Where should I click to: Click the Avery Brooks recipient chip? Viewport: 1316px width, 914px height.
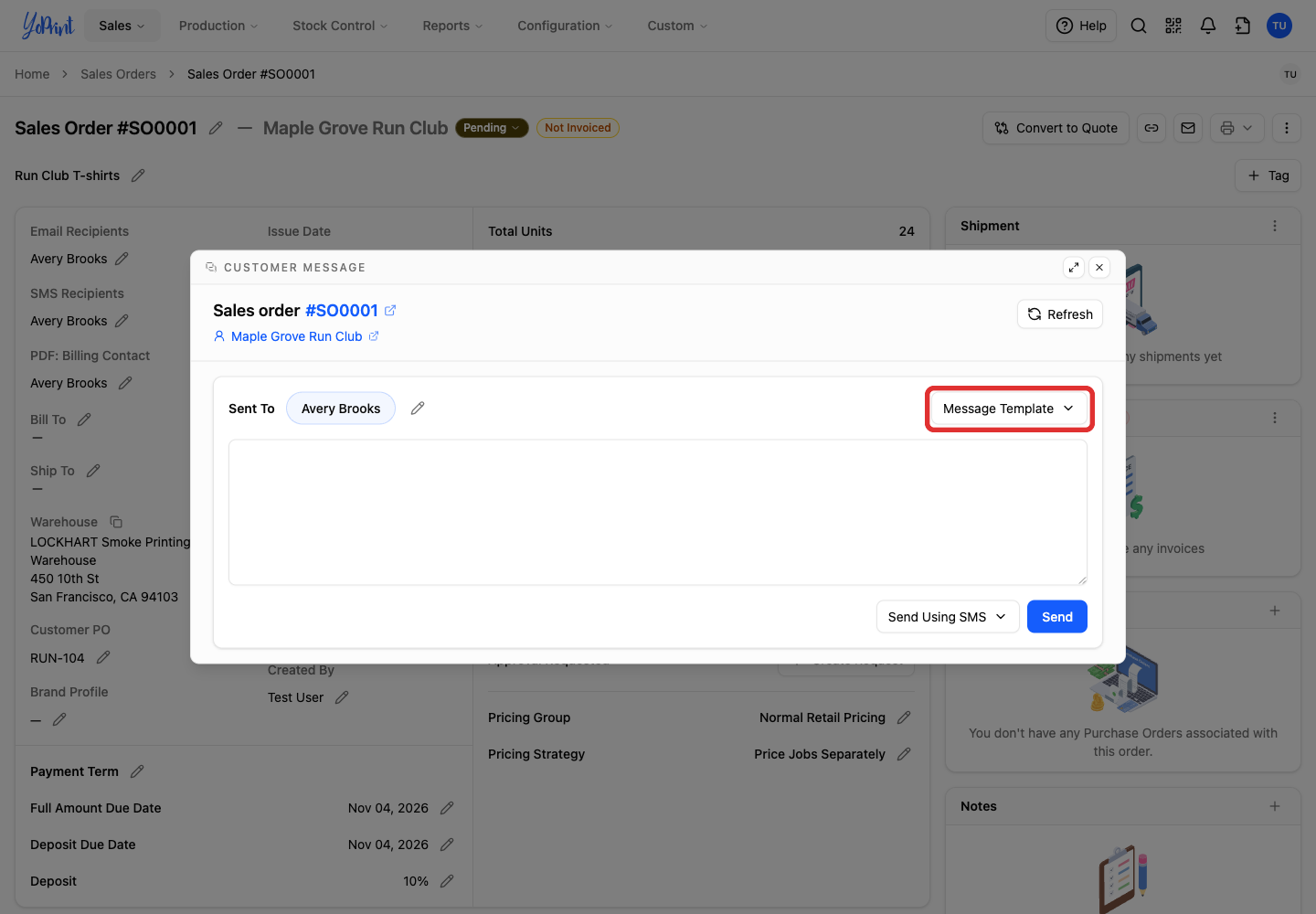pyautogui.click(x=341, y=409)
